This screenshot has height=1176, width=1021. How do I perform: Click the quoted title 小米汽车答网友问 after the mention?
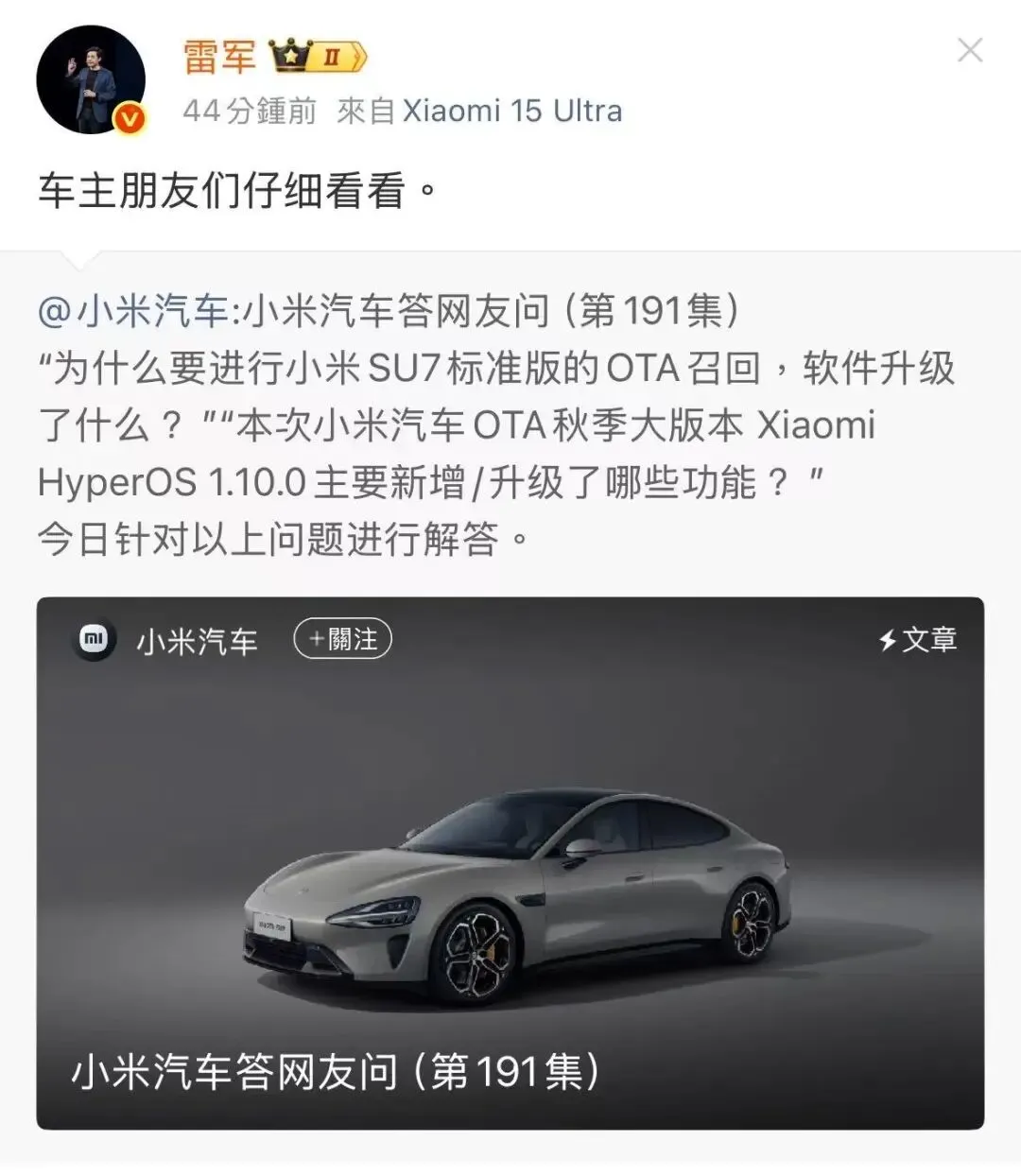click(x=395, y=310)
